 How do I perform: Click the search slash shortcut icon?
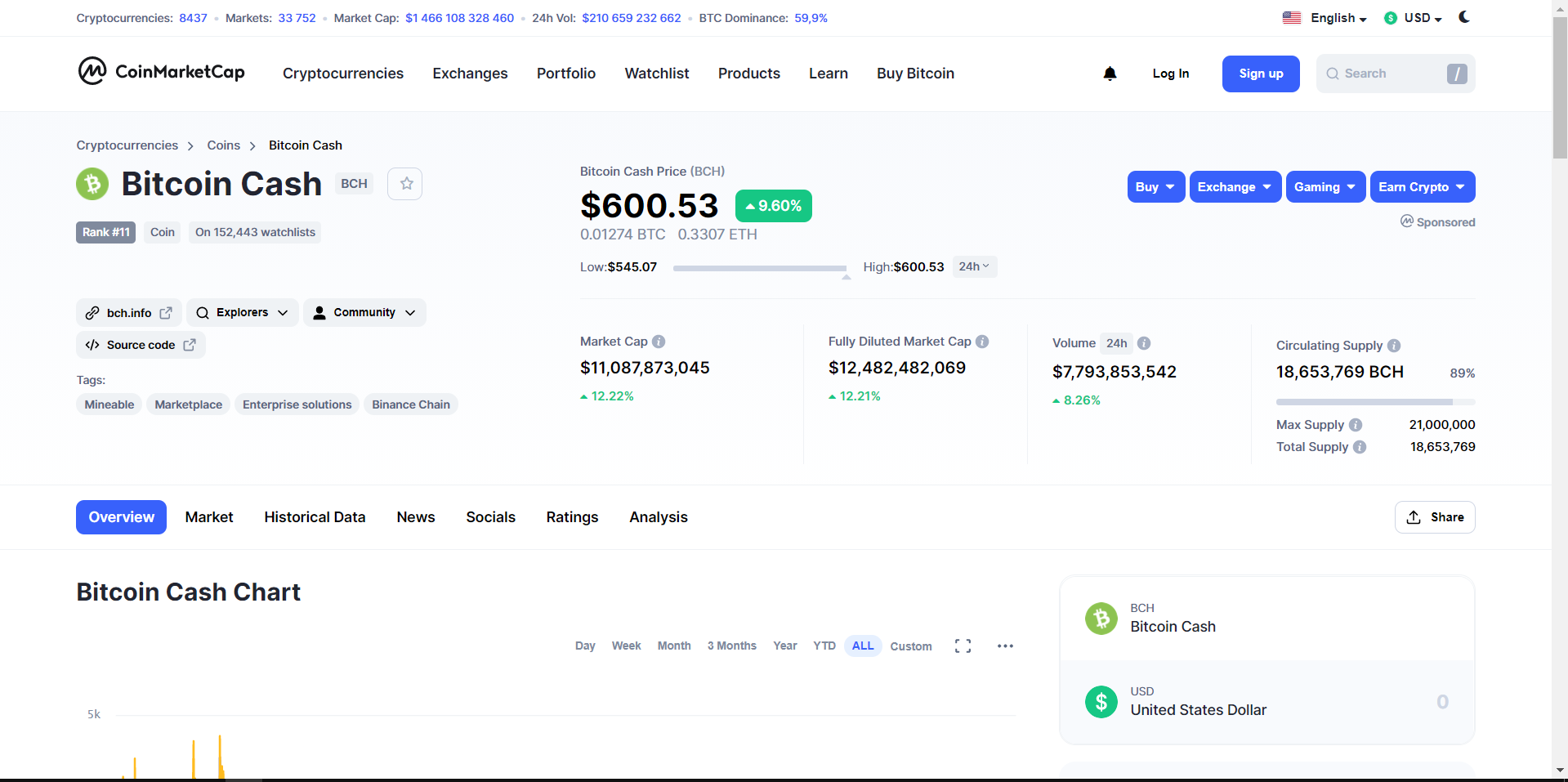coord(1457,74)
